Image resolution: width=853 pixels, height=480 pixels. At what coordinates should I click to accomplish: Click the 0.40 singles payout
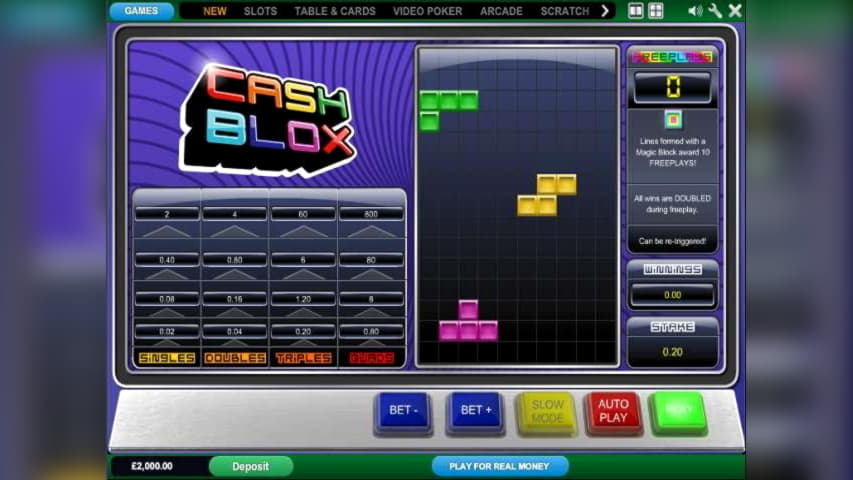tap(167, 260)
